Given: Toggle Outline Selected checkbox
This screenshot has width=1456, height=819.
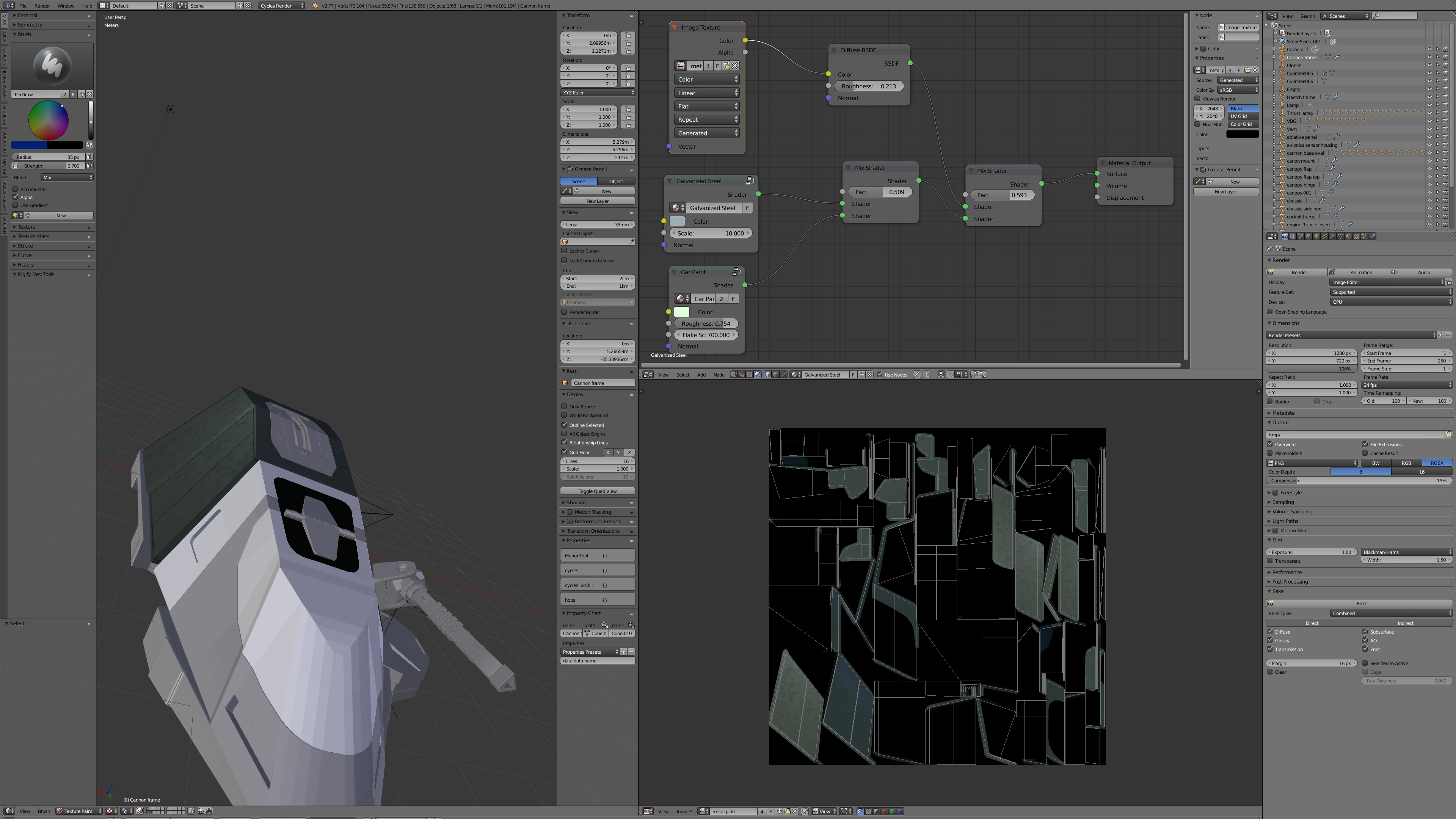Looking at the screenshot, I should [x=564, y=425].
